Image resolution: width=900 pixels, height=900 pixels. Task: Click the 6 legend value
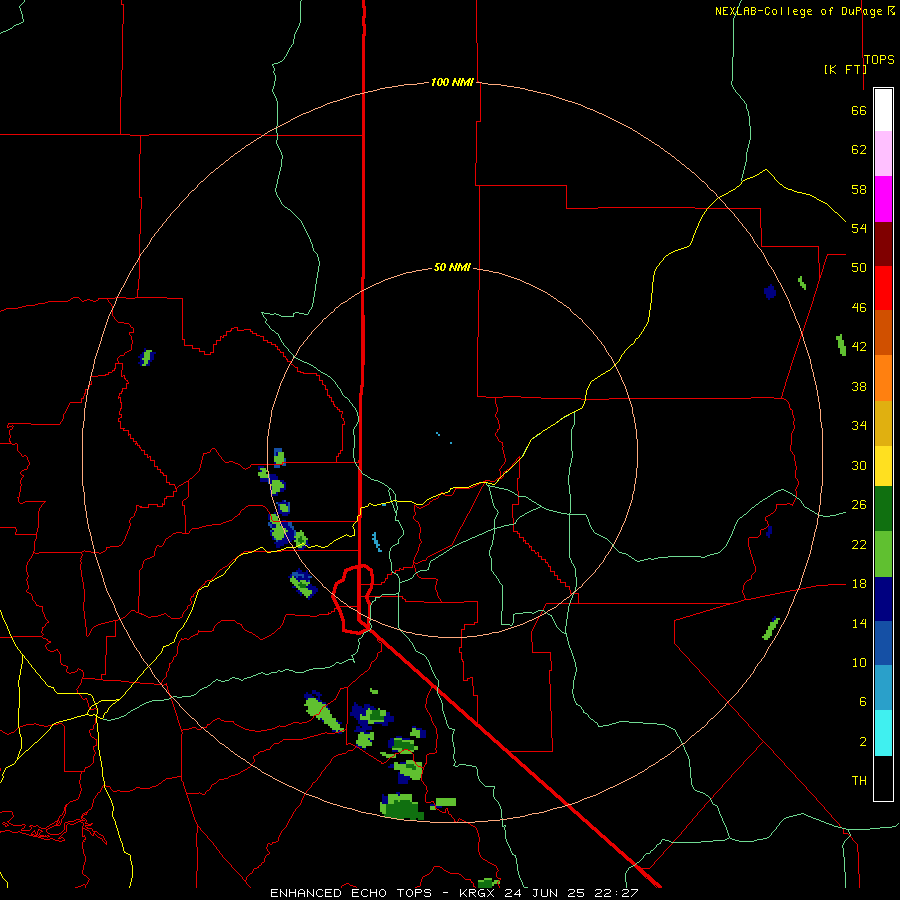(x=863, y=702)
